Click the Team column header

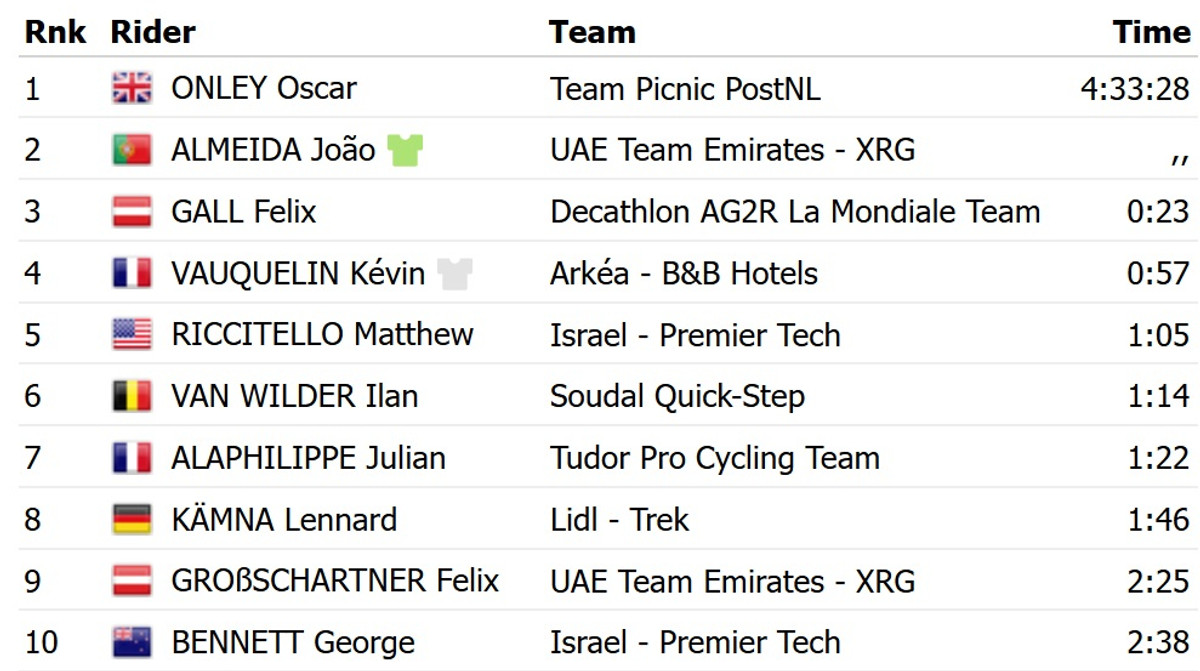click(x=592, y=32)
